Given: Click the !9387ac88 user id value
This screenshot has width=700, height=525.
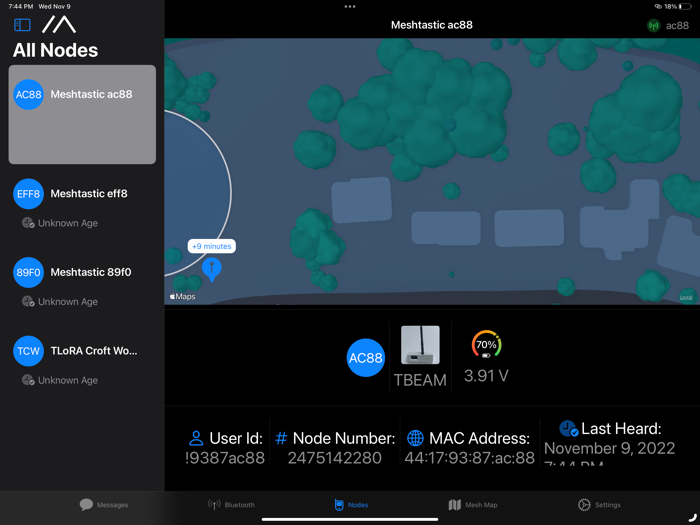Looking at the screenshot, I should tap(225, 458).
